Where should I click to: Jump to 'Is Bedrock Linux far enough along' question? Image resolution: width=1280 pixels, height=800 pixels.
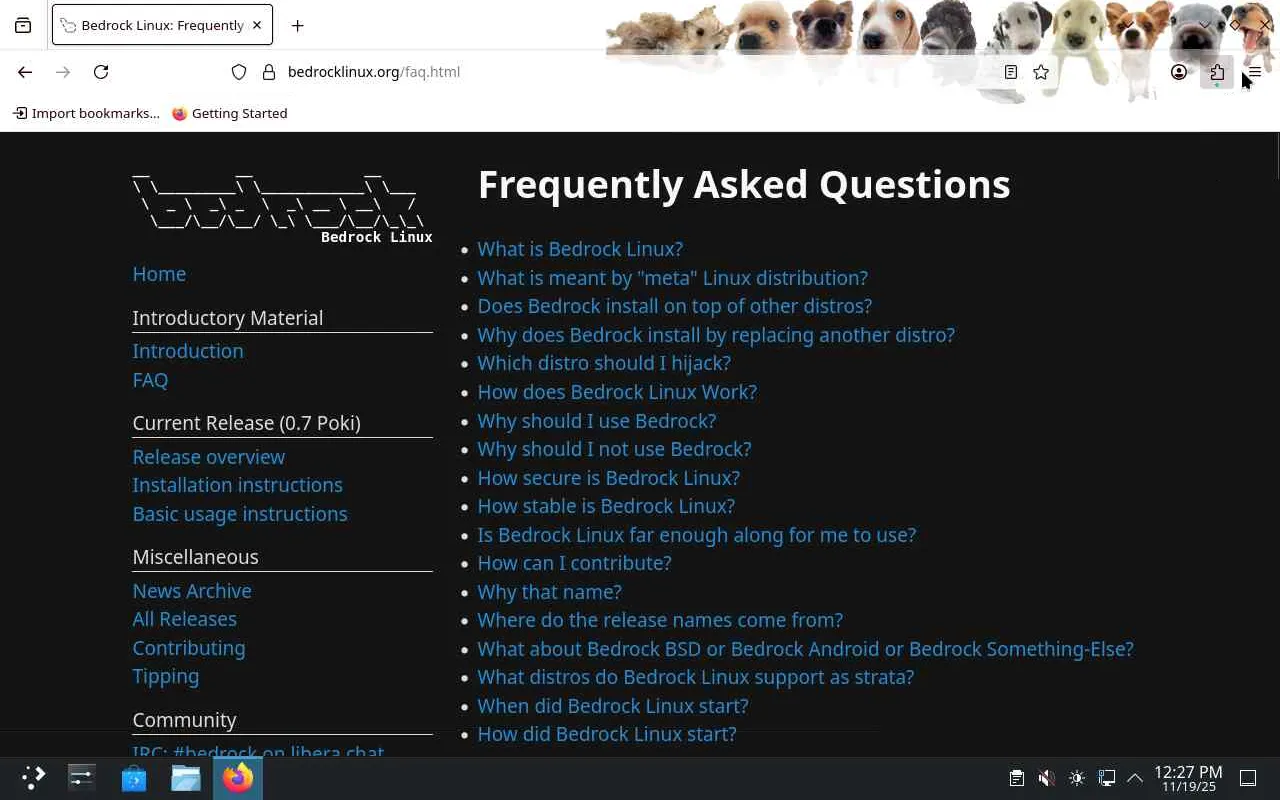[697, 535]
